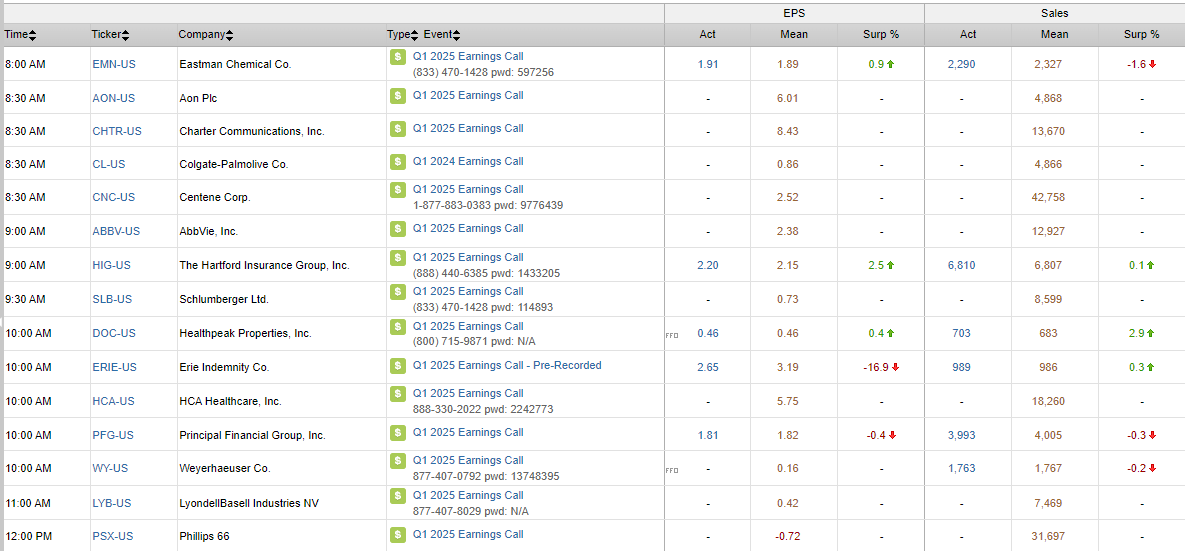The height and width of the screenshot is (551, 1185).
Task: Click the earnings type icon for Schlumberger
Action: click(x=398, y=292)
